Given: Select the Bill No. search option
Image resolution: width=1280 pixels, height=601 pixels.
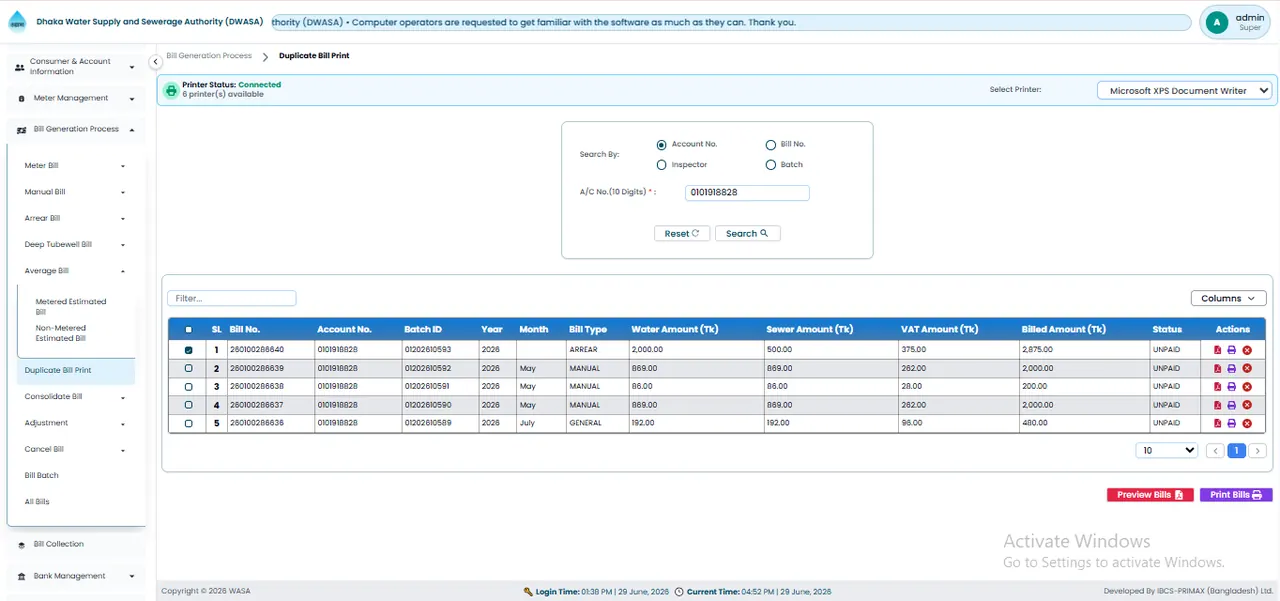Looking at the screenshot, I should tap(771, 144).
